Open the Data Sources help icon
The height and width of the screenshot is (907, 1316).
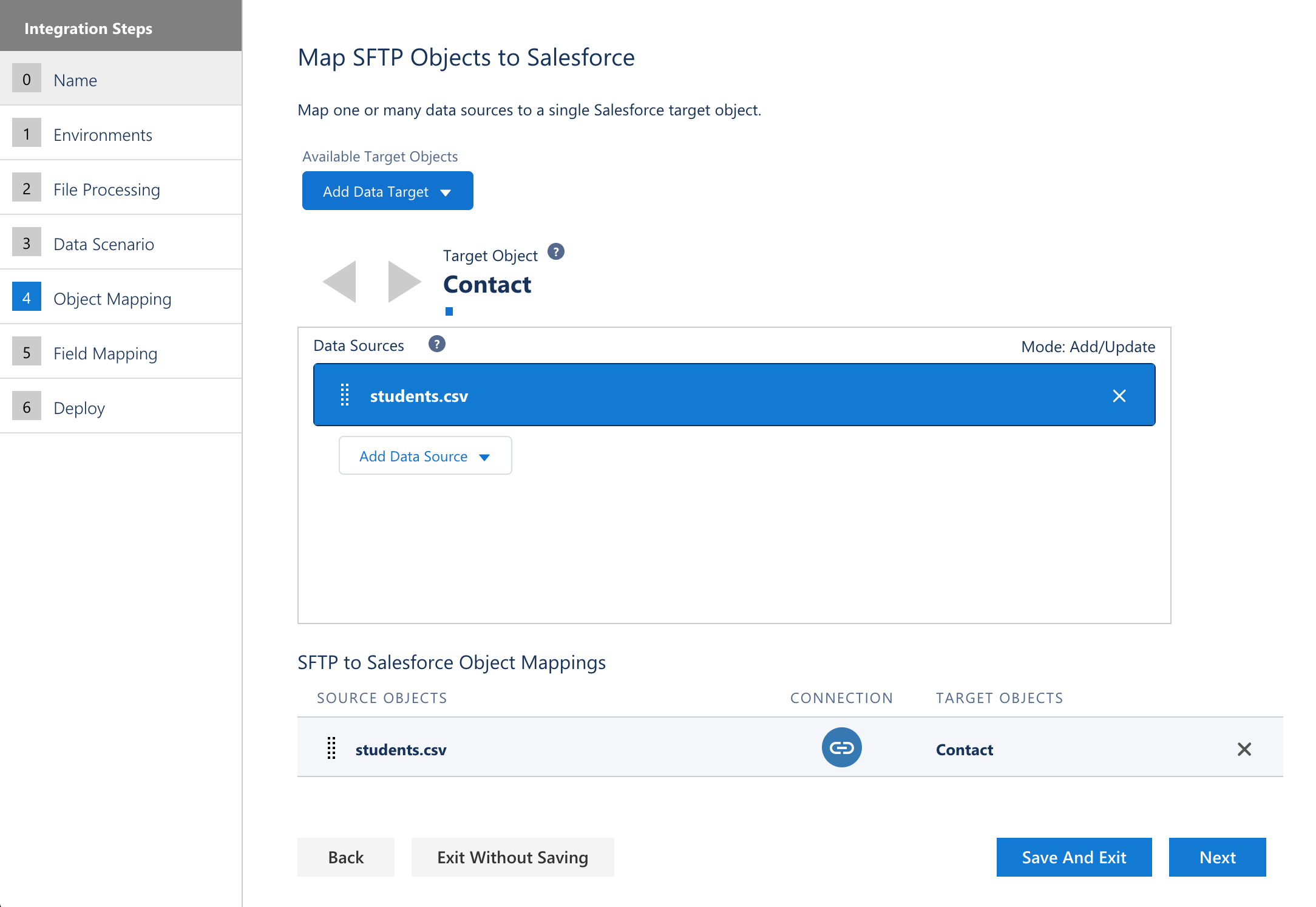click(436, 344)
